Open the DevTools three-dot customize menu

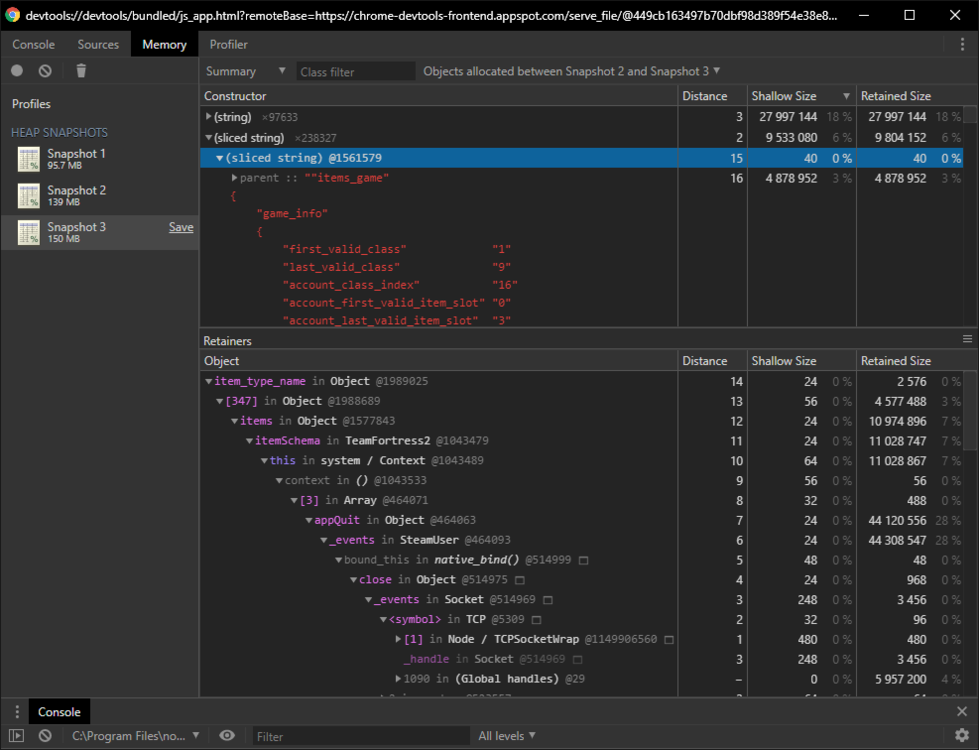pos(961,45)
